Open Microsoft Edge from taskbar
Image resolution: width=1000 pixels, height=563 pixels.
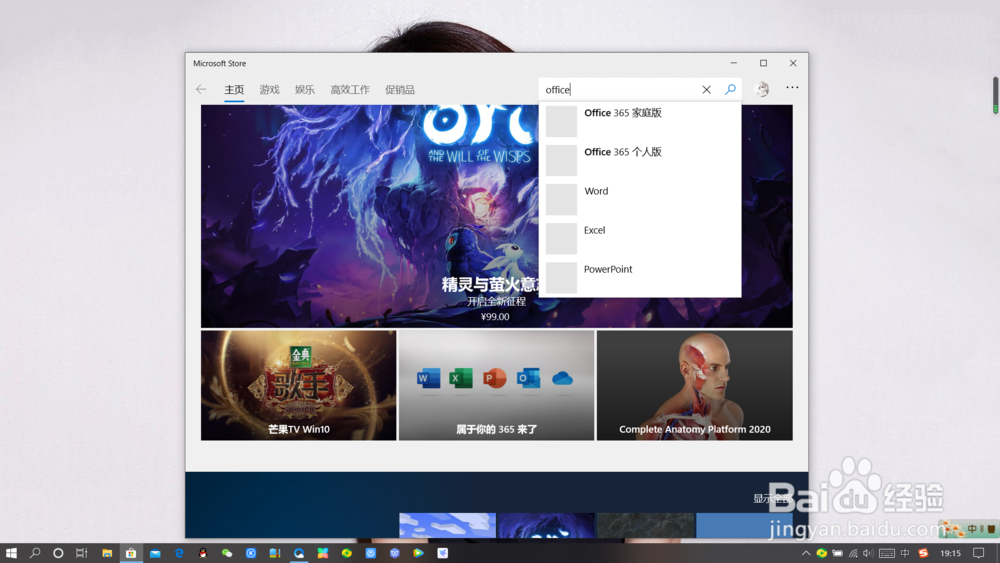point(179,553)
